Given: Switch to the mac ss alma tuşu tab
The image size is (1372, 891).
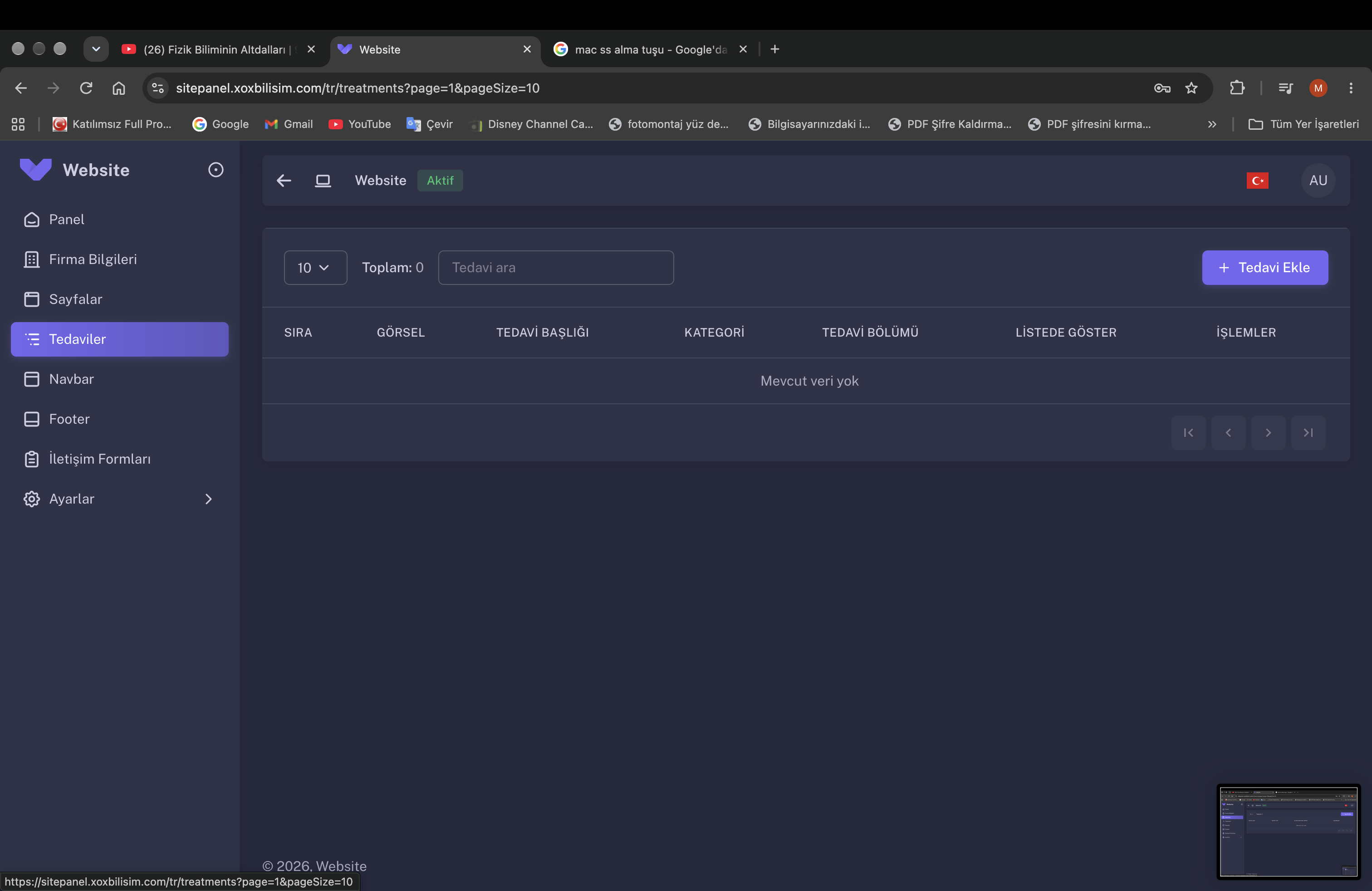Looking at the screenshot, I should point(650,49).
